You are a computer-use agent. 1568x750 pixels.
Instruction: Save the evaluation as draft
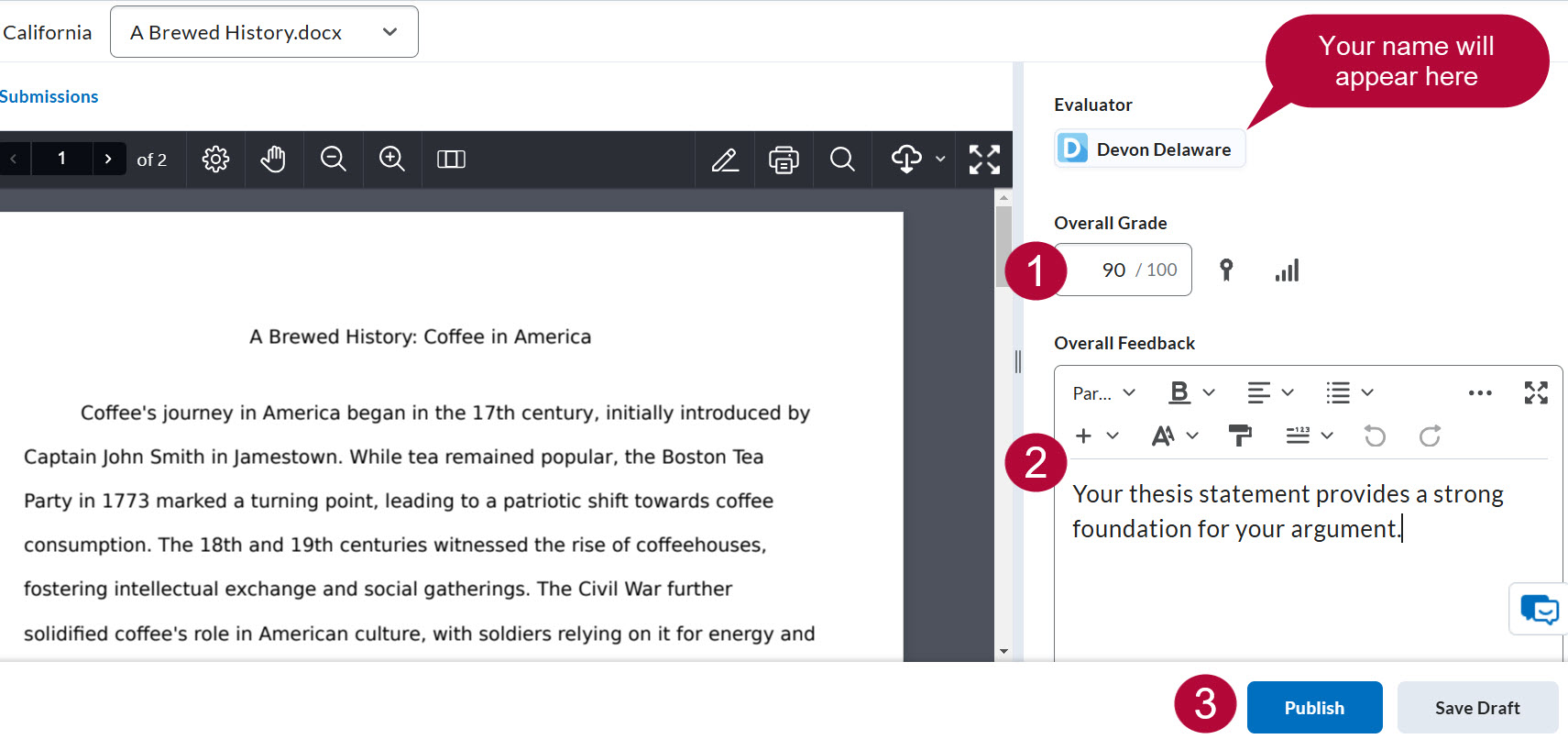pyautogui.click(x=1477, y=708)
